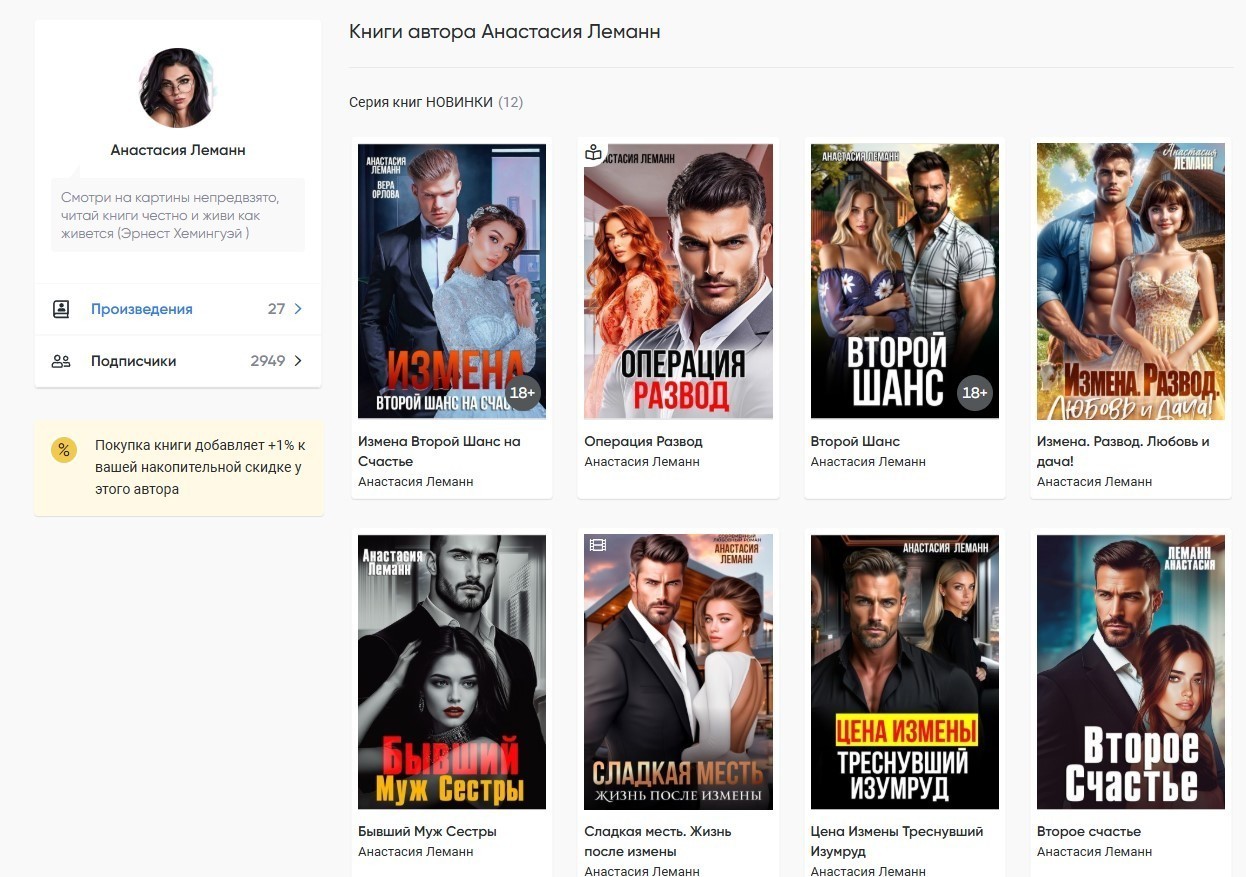Click audiobook badge on Операция Развод cover
1246x877 pixels.
[594, 153]
